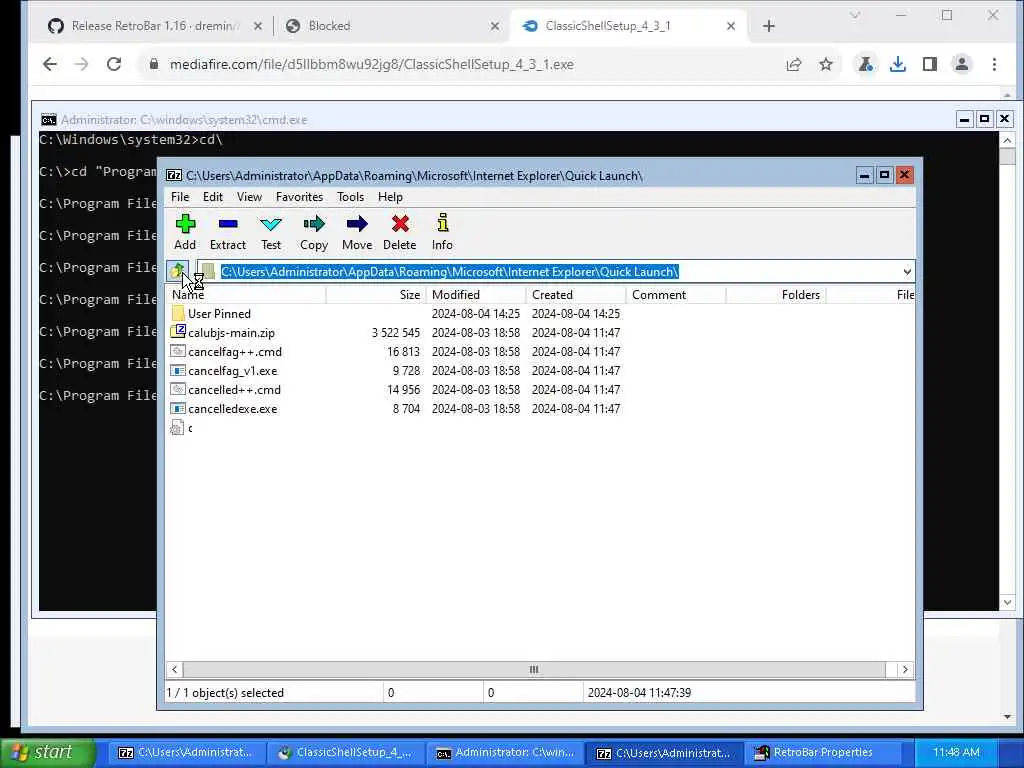Screen dimensions: 1024x768
Task: Sort by the Size column header
Action: pyautogui.click(x=376, y=295)
